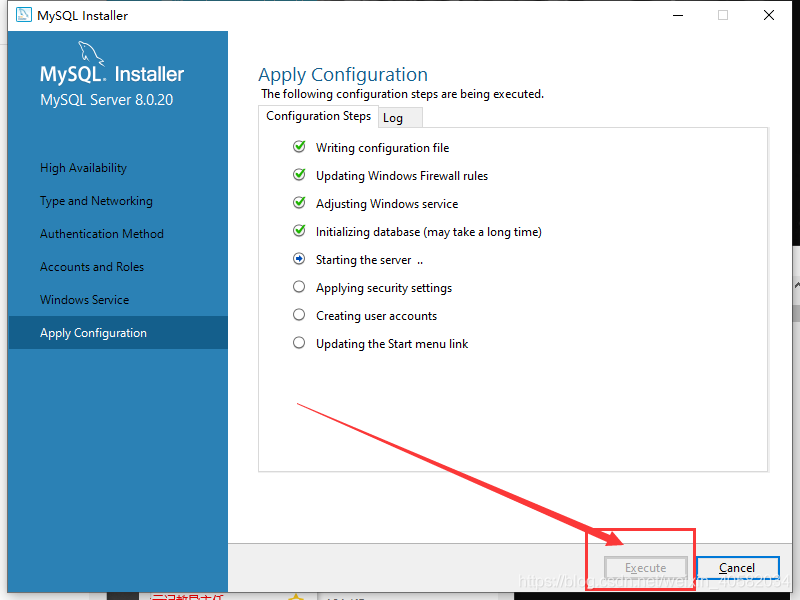The width and height of the screenshot is (800, 600).
Task: Go to the Authentication Method step
Action: tap(102, 234)
